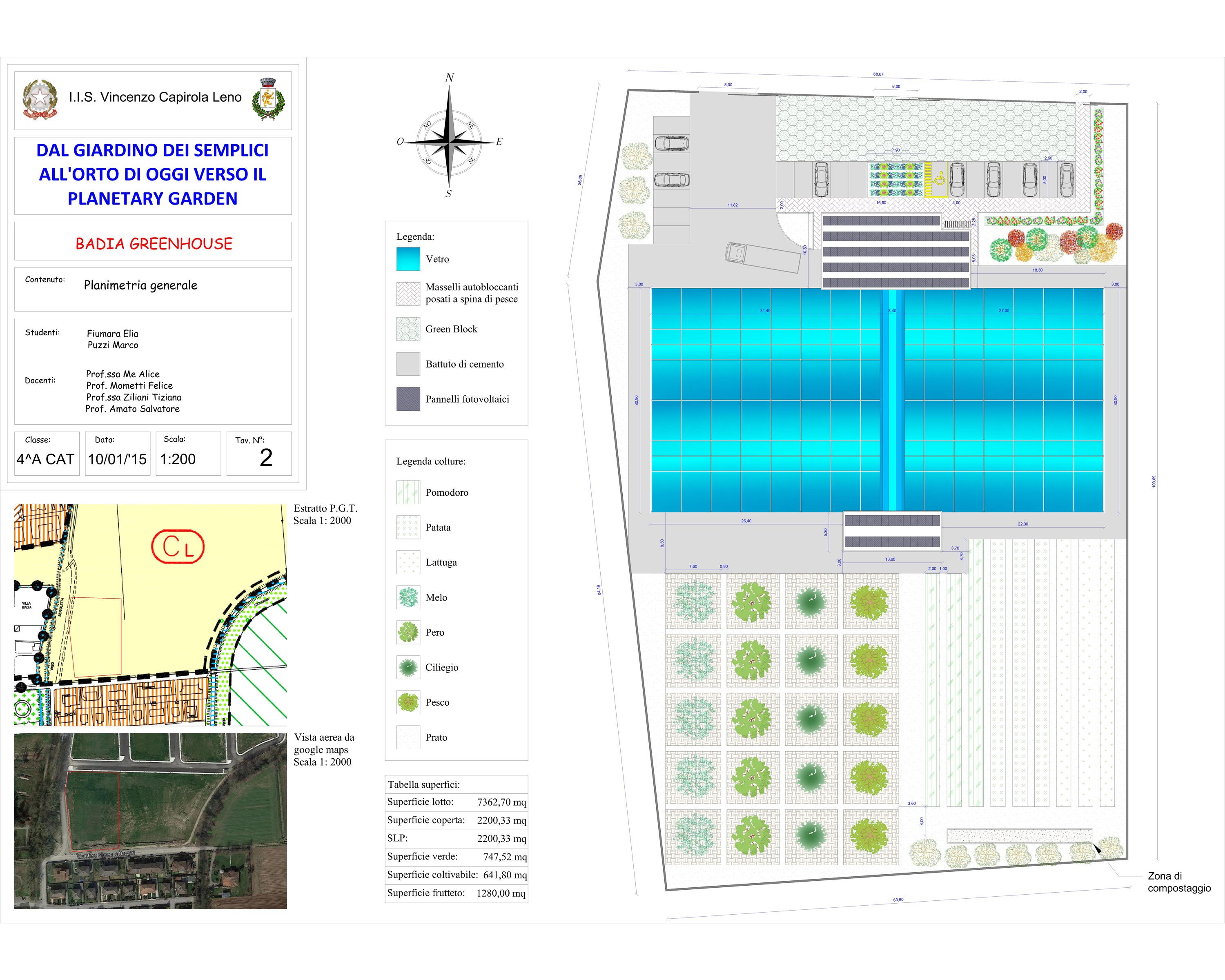Click the Vetro cyan legend swatch
1225x980 pixels.
pyautogui.click(x=408, y=259)
